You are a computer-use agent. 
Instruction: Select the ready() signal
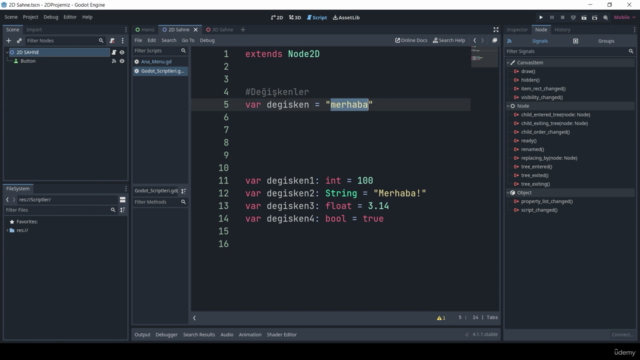pos(529,141)
